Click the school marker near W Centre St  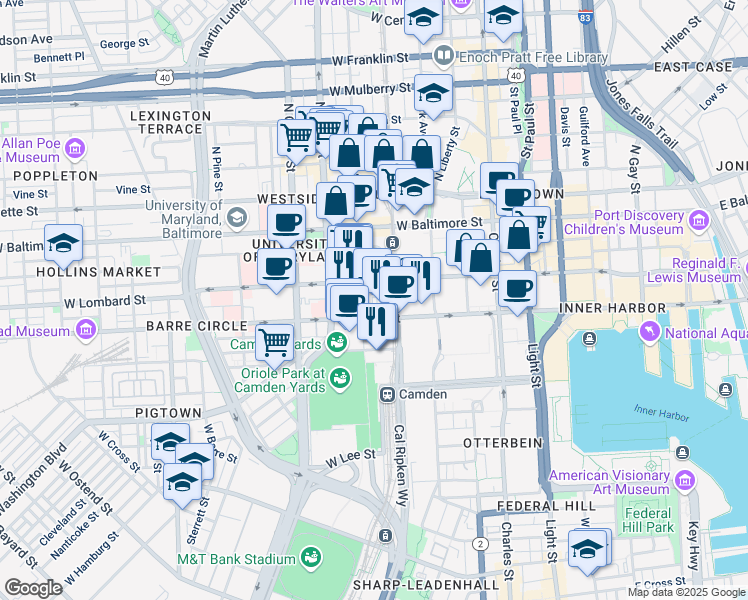424,20
